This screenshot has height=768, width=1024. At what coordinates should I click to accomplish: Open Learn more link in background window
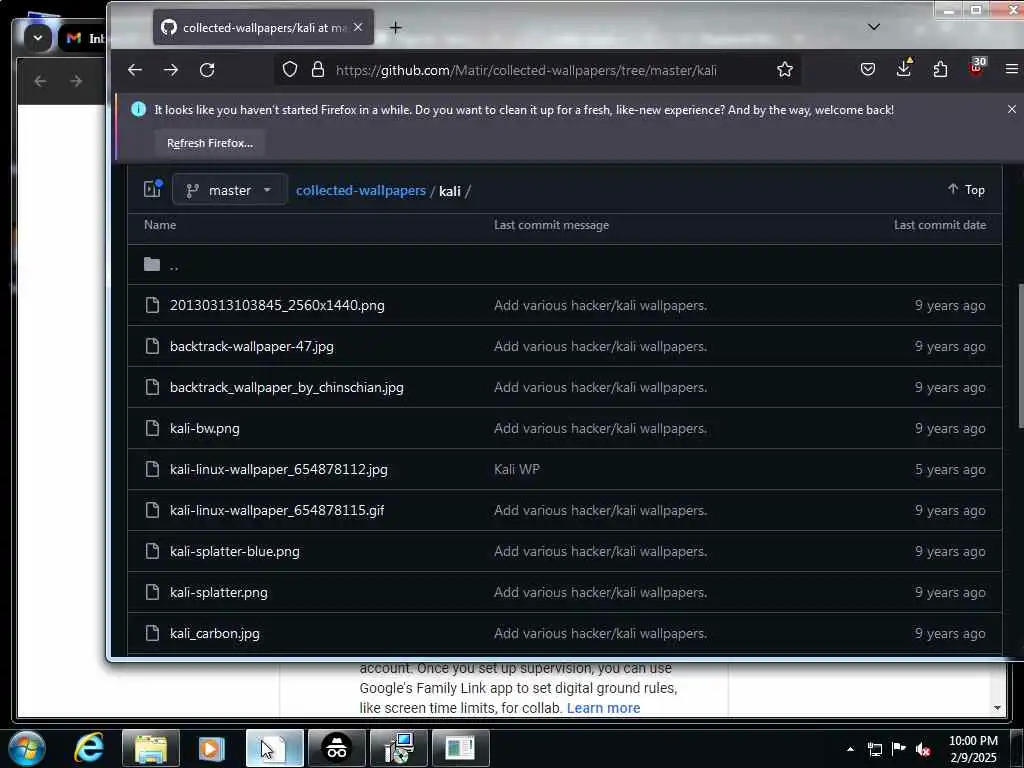pos(603,709)
